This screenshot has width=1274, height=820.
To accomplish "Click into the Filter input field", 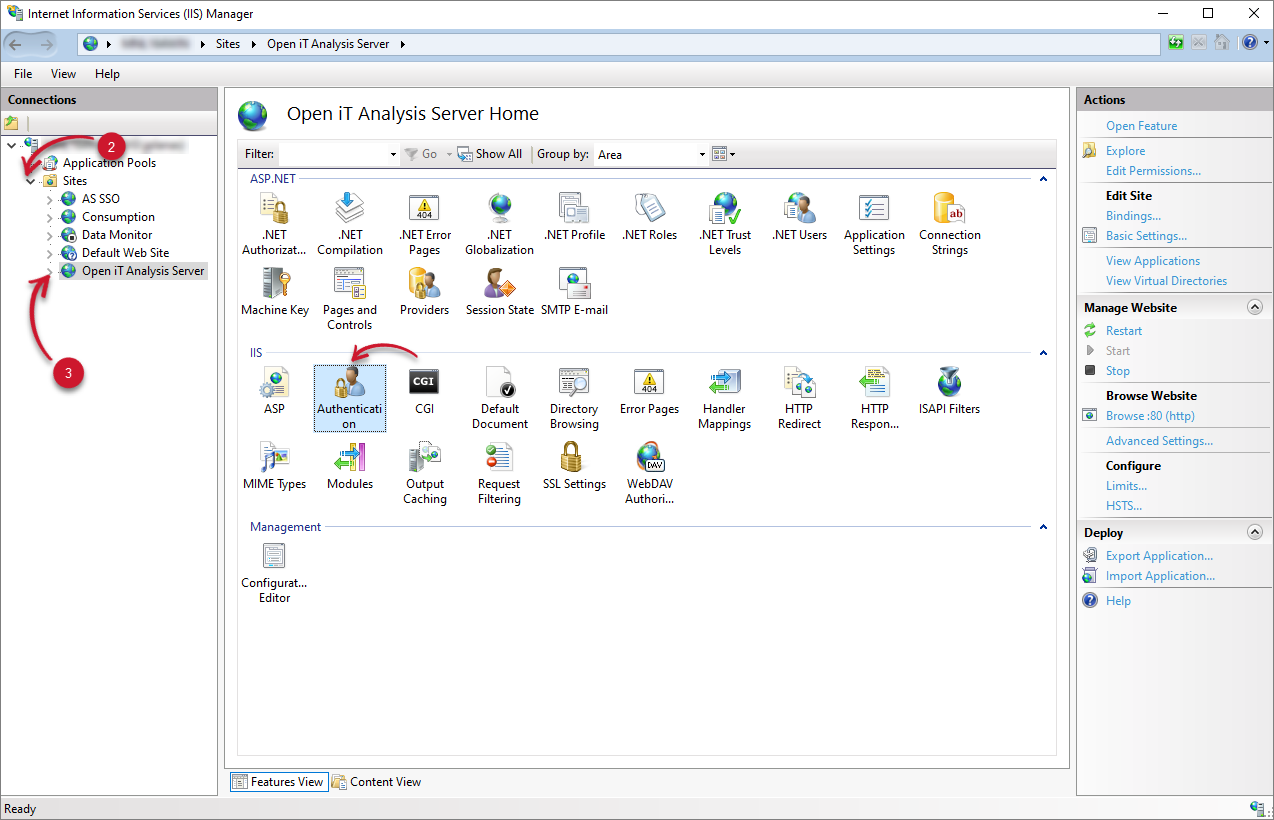I will point(337,155).
